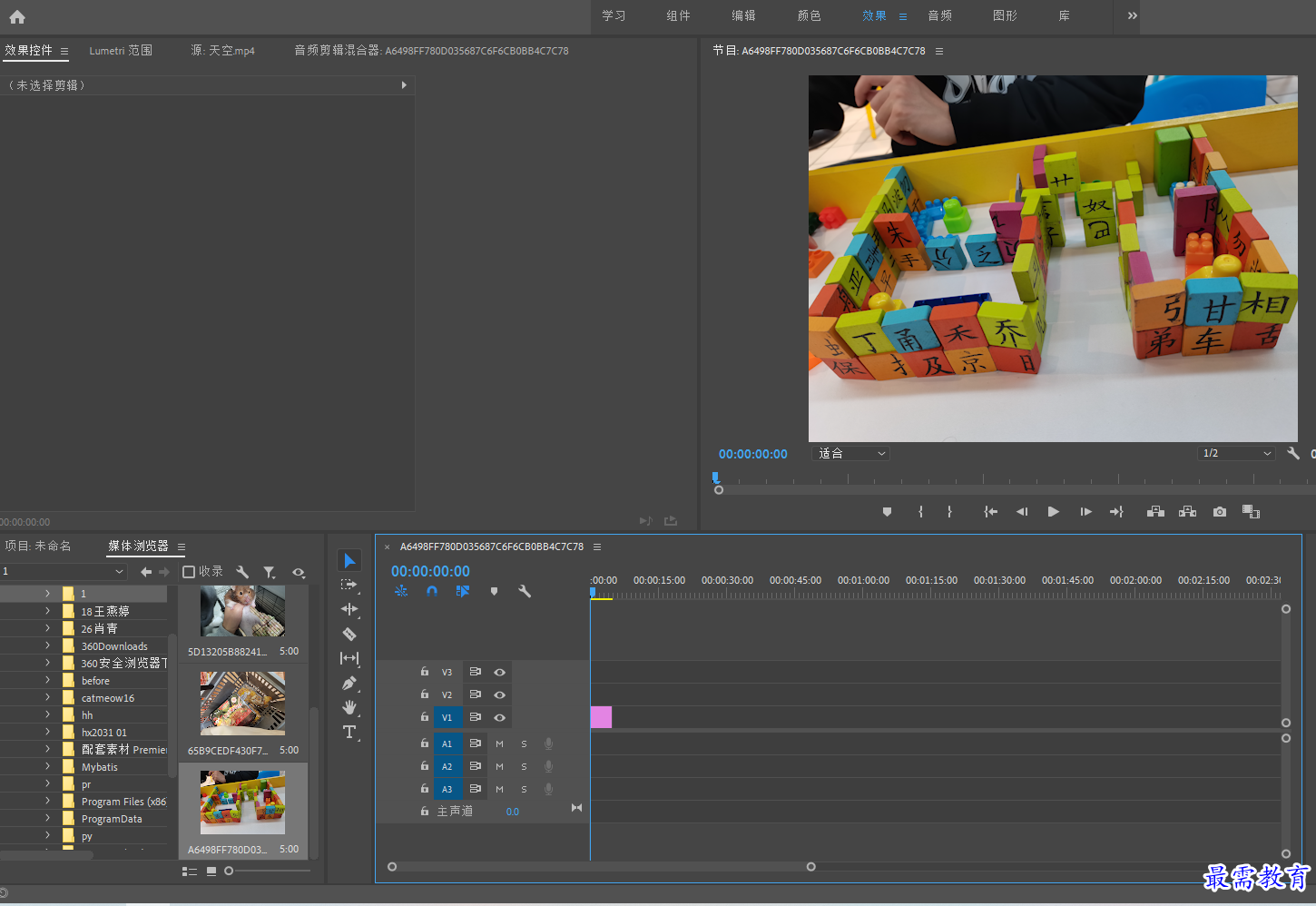Go to In point in Program monitor
Image resolution: width=1316 pixels, height=906 pixels.
coord(991,512)
